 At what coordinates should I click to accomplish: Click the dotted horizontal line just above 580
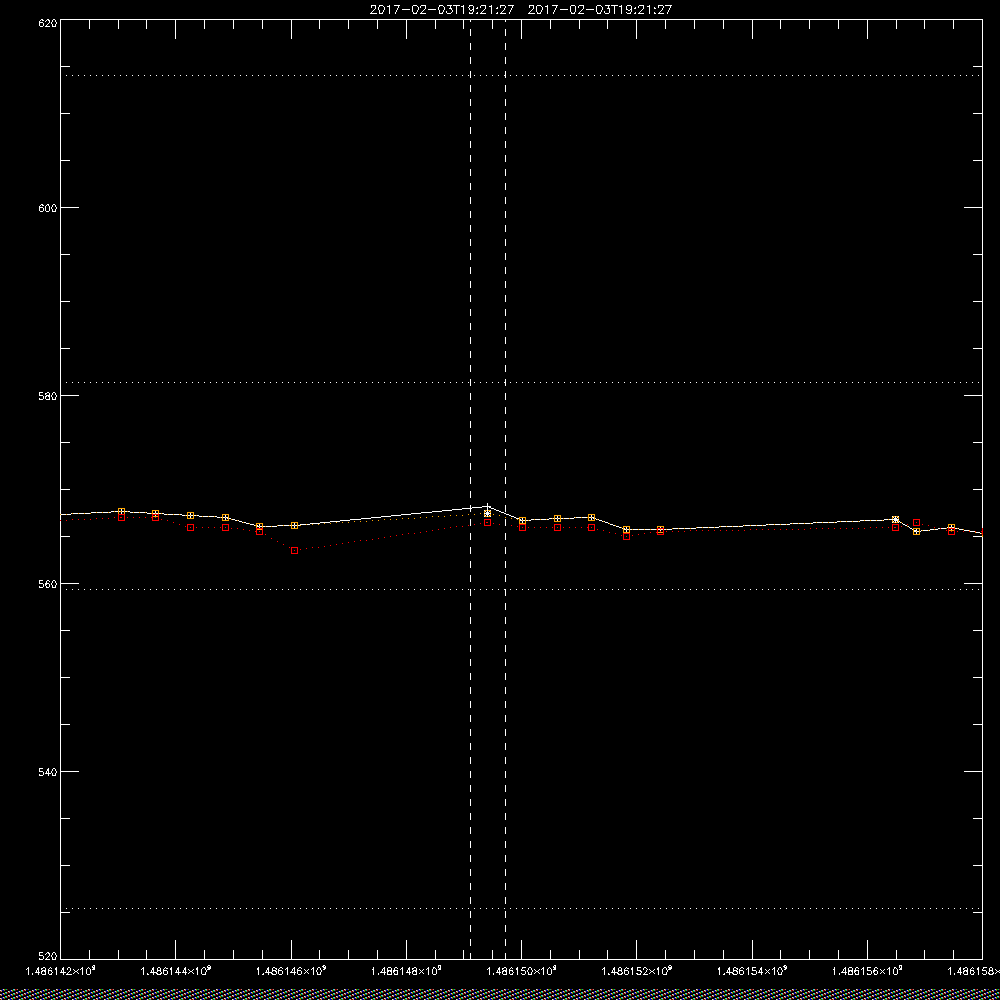pos(521,383)
